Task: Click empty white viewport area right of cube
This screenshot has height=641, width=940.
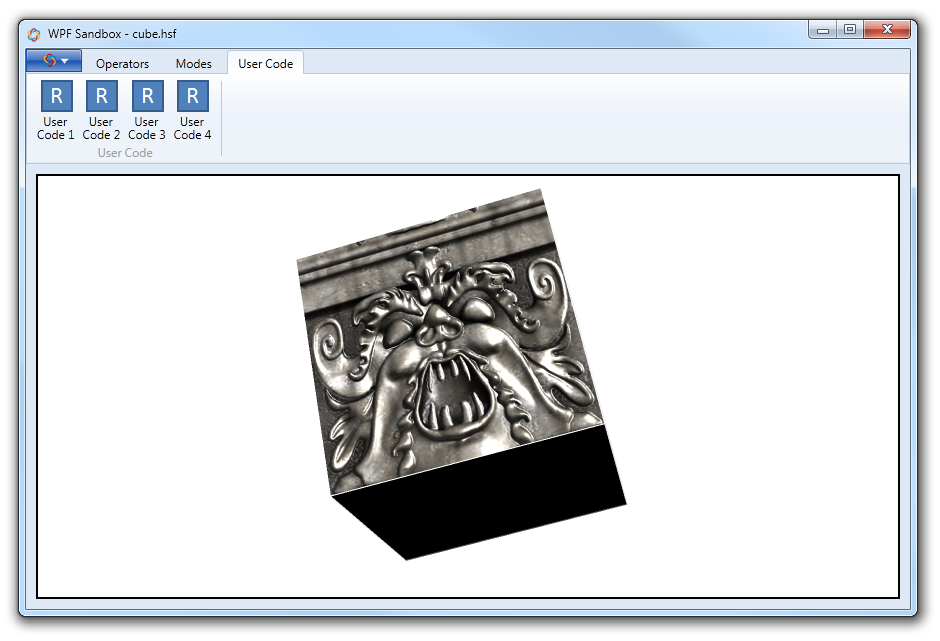Action: click(760, 380)
